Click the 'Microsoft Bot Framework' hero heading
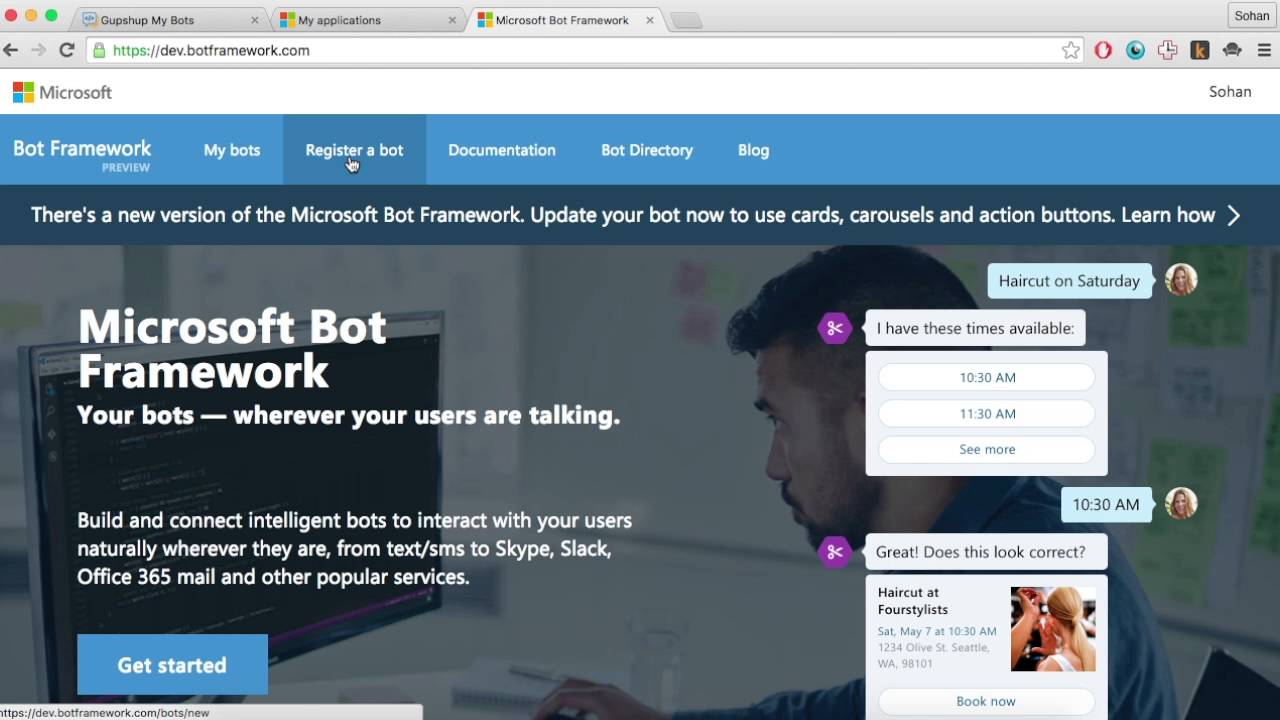 (x=232, y=348)
